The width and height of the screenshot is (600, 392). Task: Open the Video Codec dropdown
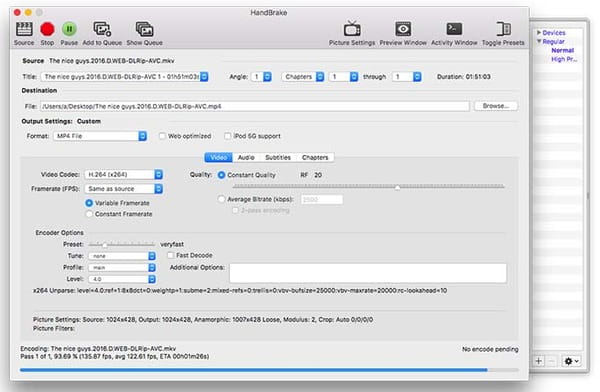(x=124, y=175)
